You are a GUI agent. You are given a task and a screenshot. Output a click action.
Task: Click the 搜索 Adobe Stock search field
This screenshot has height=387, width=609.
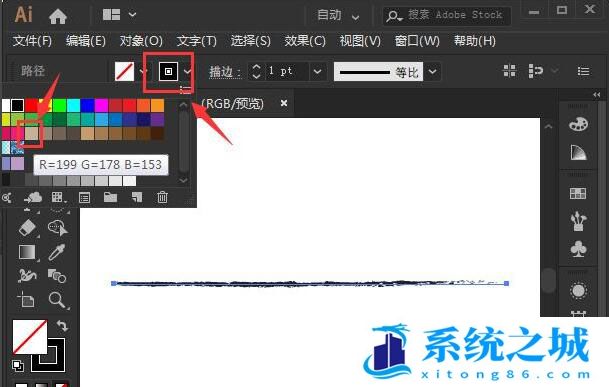447,16
